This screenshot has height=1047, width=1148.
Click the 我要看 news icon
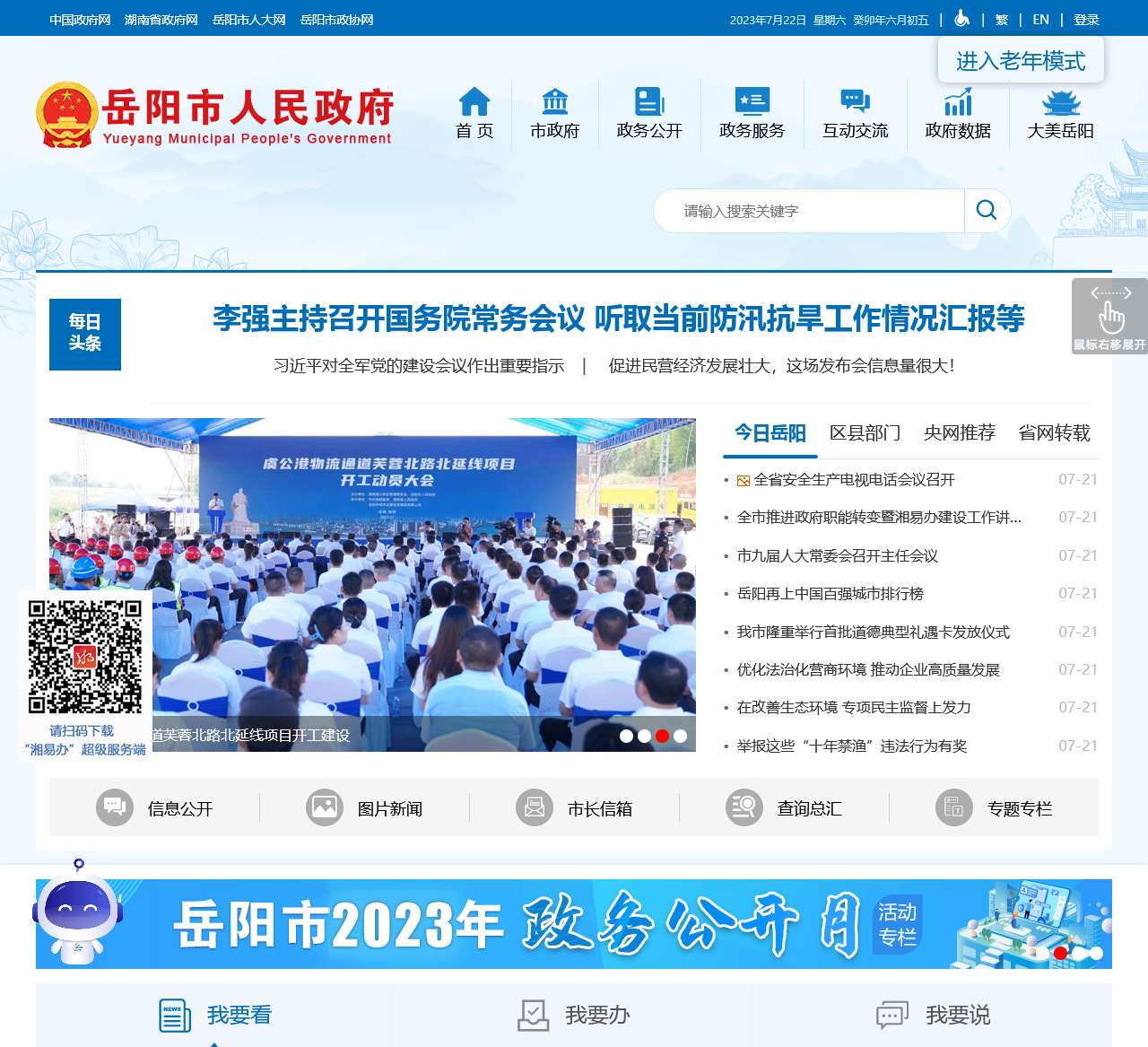[x=174, y=1016]
